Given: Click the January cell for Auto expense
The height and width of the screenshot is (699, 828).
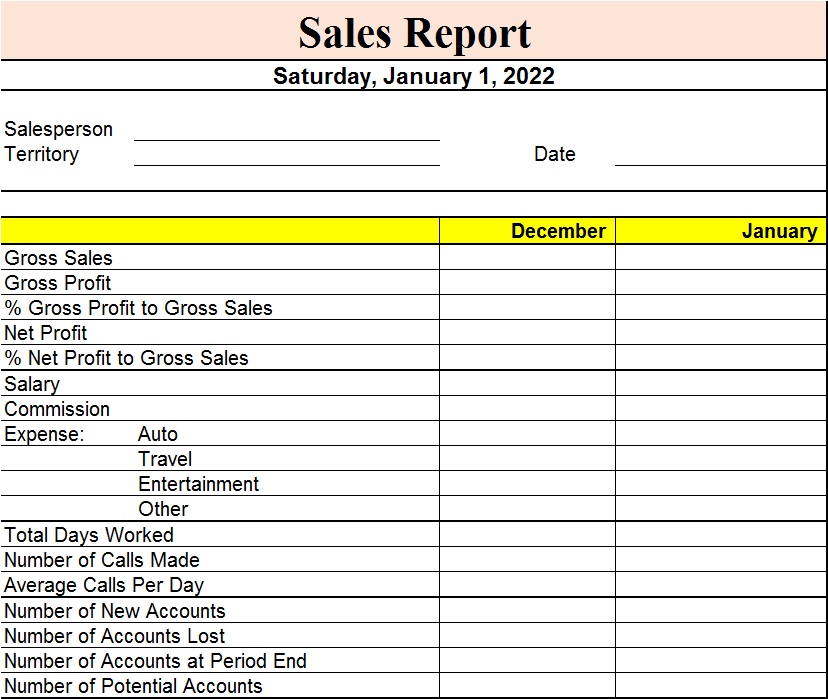Looking at the screenshot, I should click(721, 433).
